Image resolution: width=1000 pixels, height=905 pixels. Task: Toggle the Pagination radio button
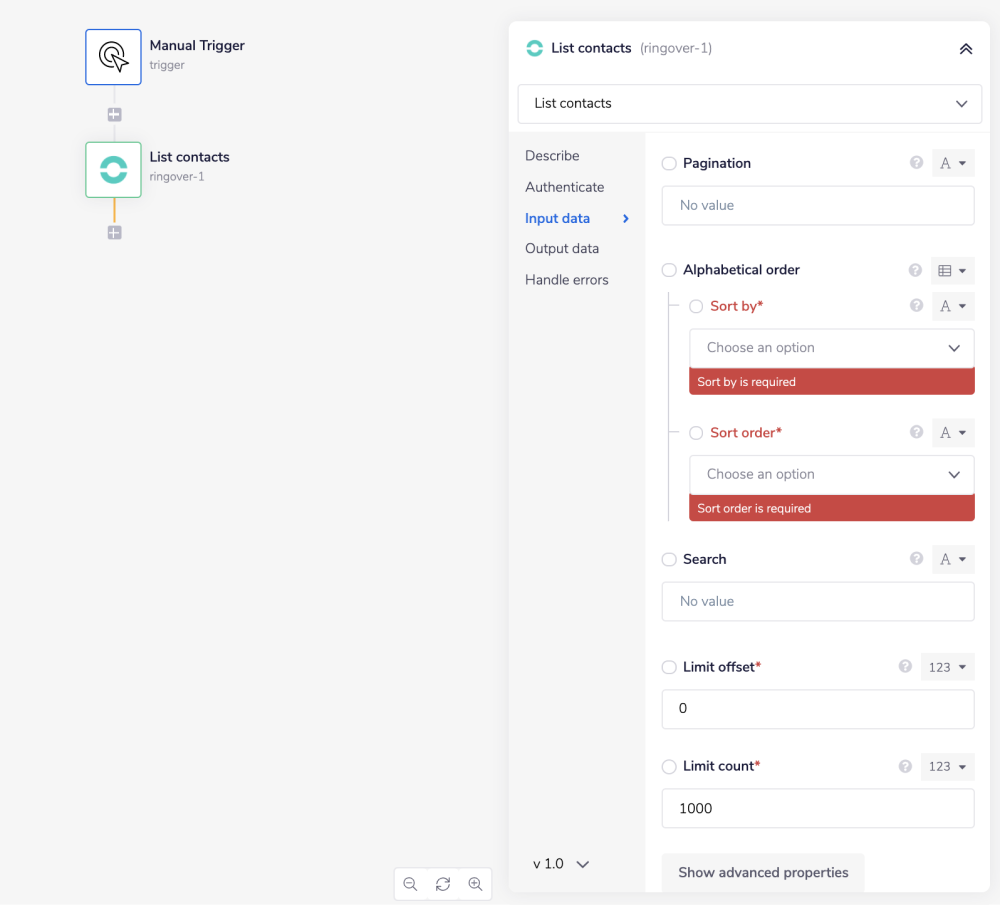pos(669,163)
